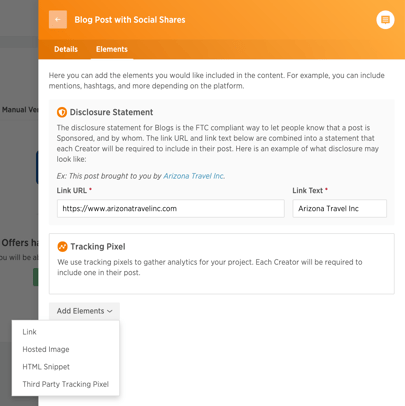405x406 pixels.
Task: Click the Link Text input field
Action: [340, 209]
